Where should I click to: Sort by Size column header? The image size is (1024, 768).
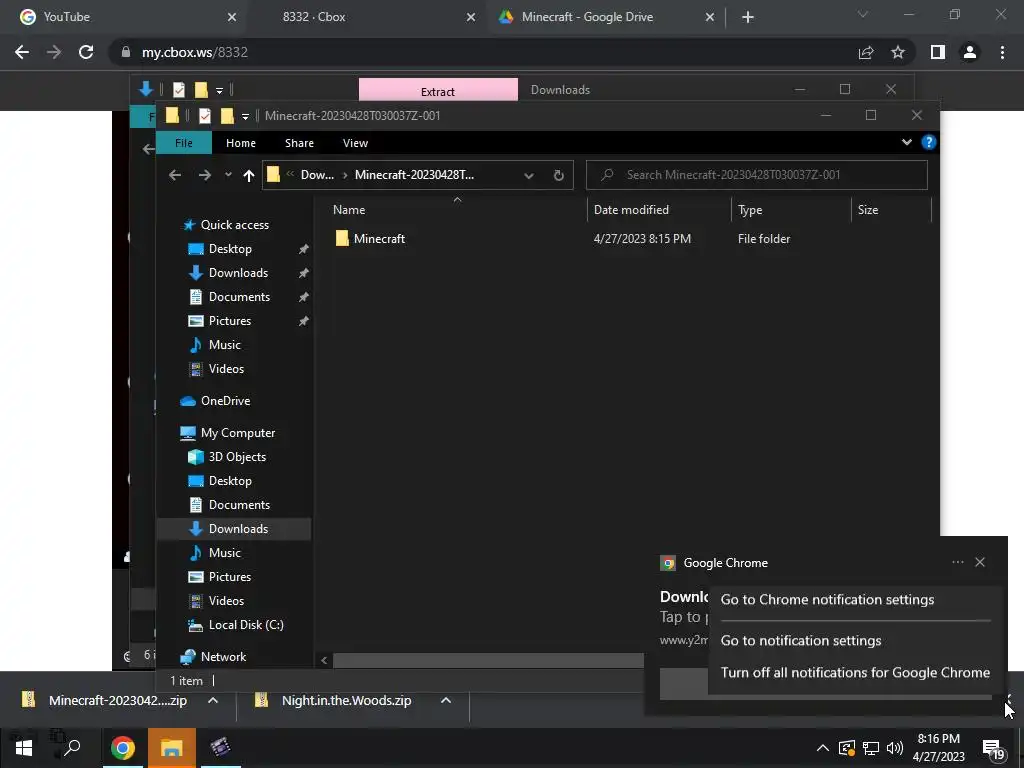(x=891, y=210)
